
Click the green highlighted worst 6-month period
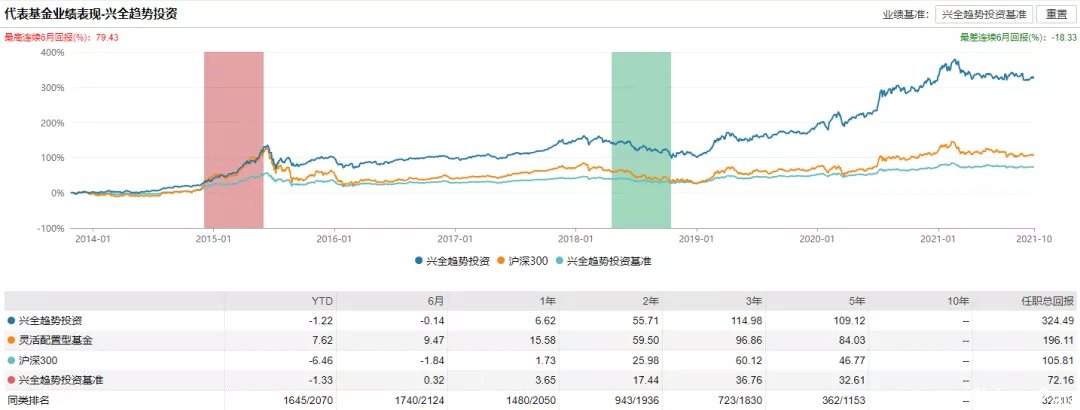tap(641, 140)
